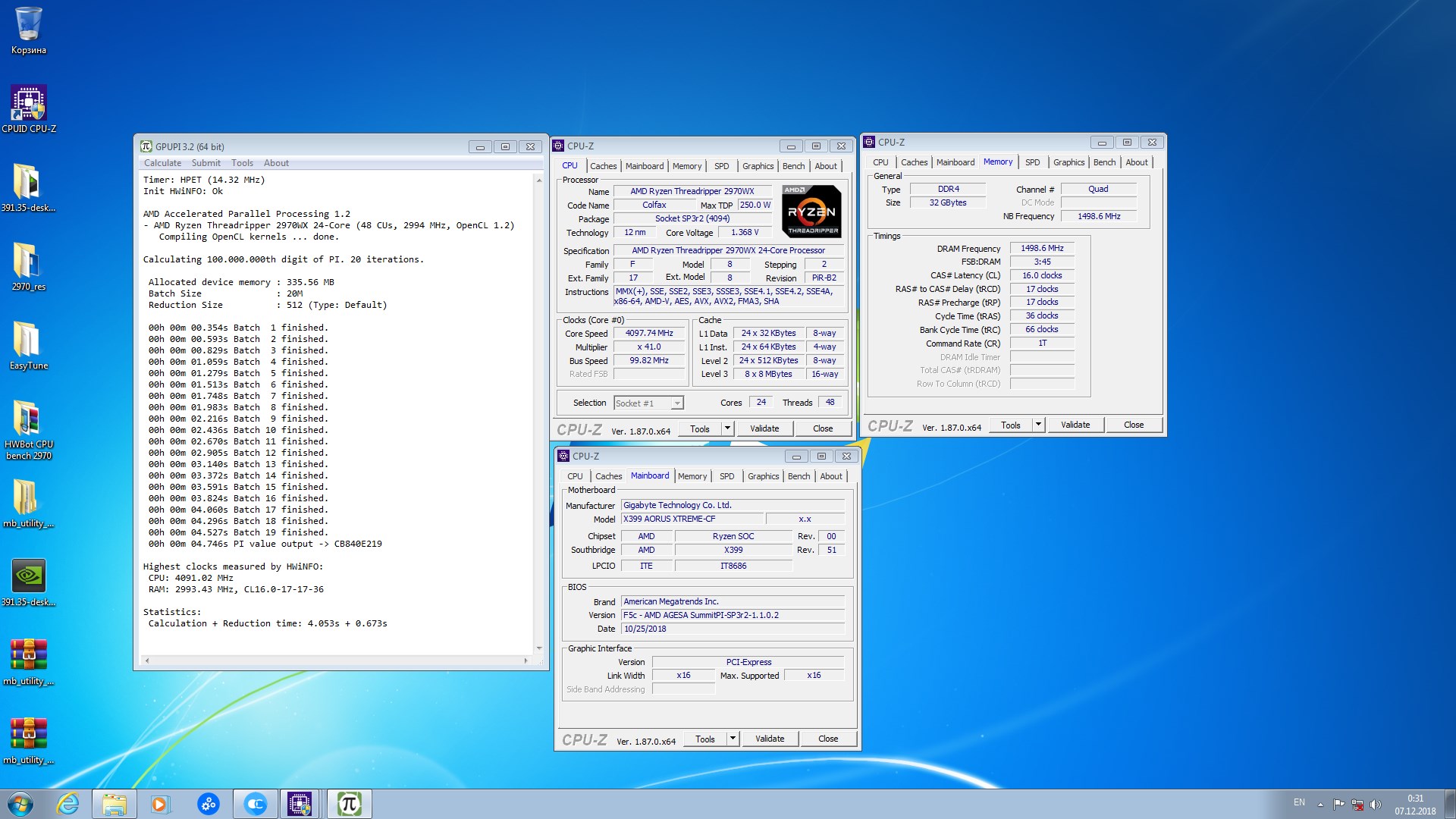Screen dimensions: 1456x819
Task: Click Validate in CPU-Z Memory window
Action: click(1075, 425)
